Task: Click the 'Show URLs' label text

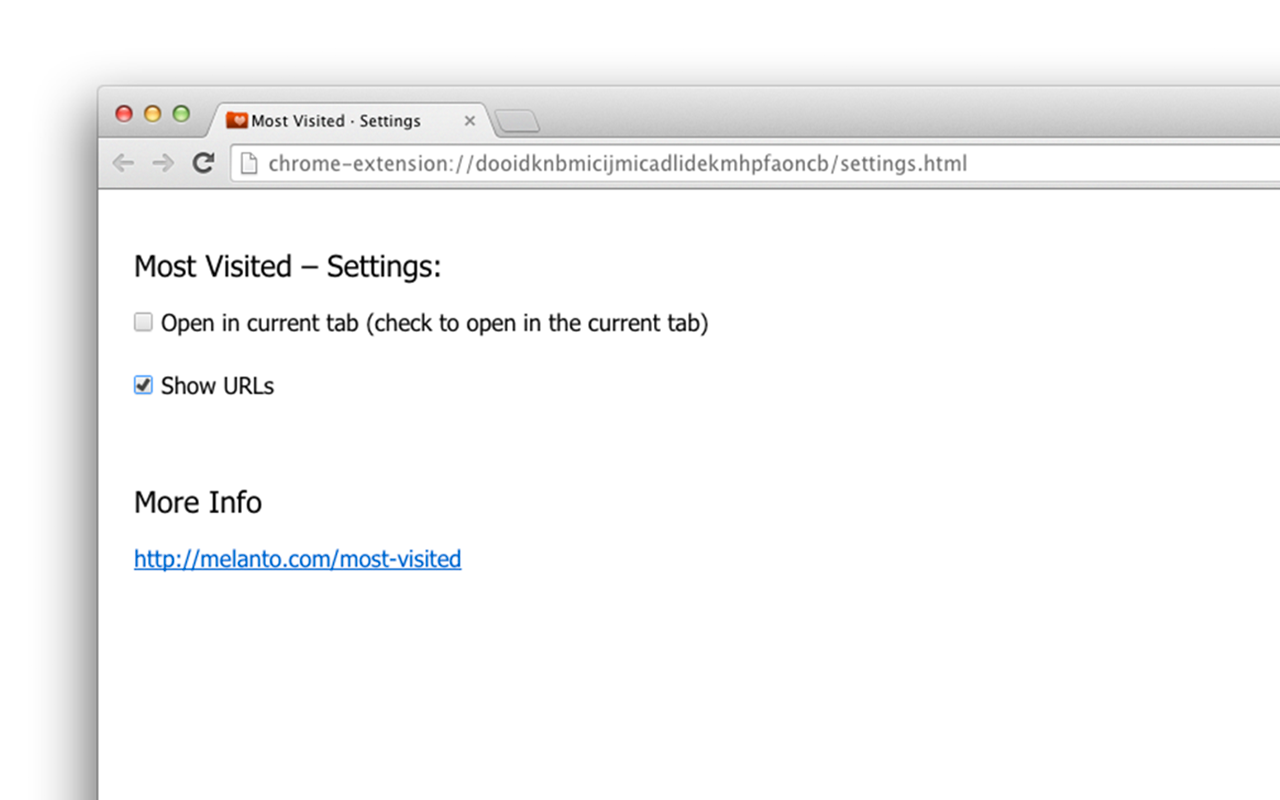Action: coord(217,386)
